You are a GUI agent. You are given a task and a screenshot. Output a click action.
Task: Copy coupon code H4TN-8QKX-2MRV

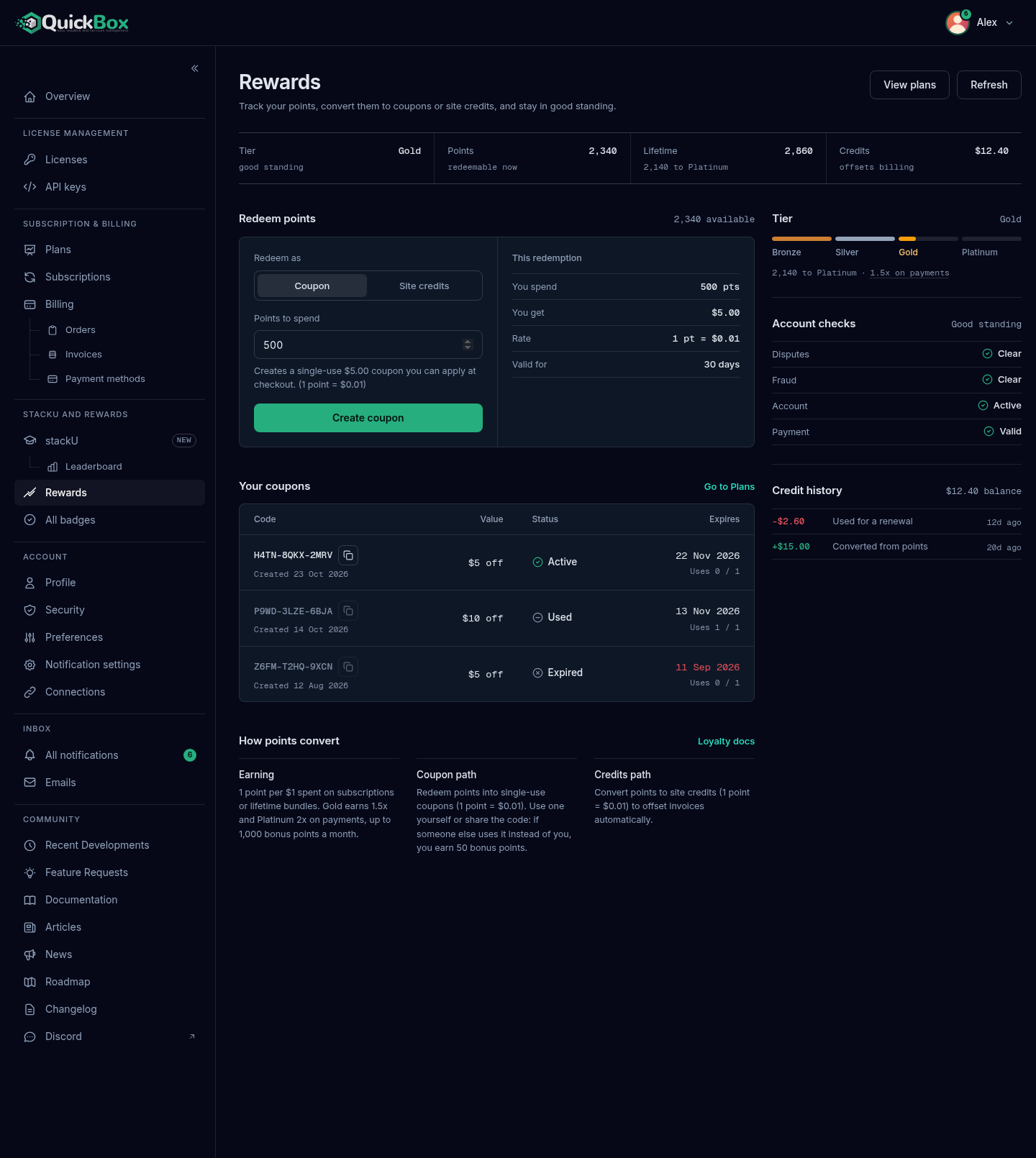coord(348,555)
